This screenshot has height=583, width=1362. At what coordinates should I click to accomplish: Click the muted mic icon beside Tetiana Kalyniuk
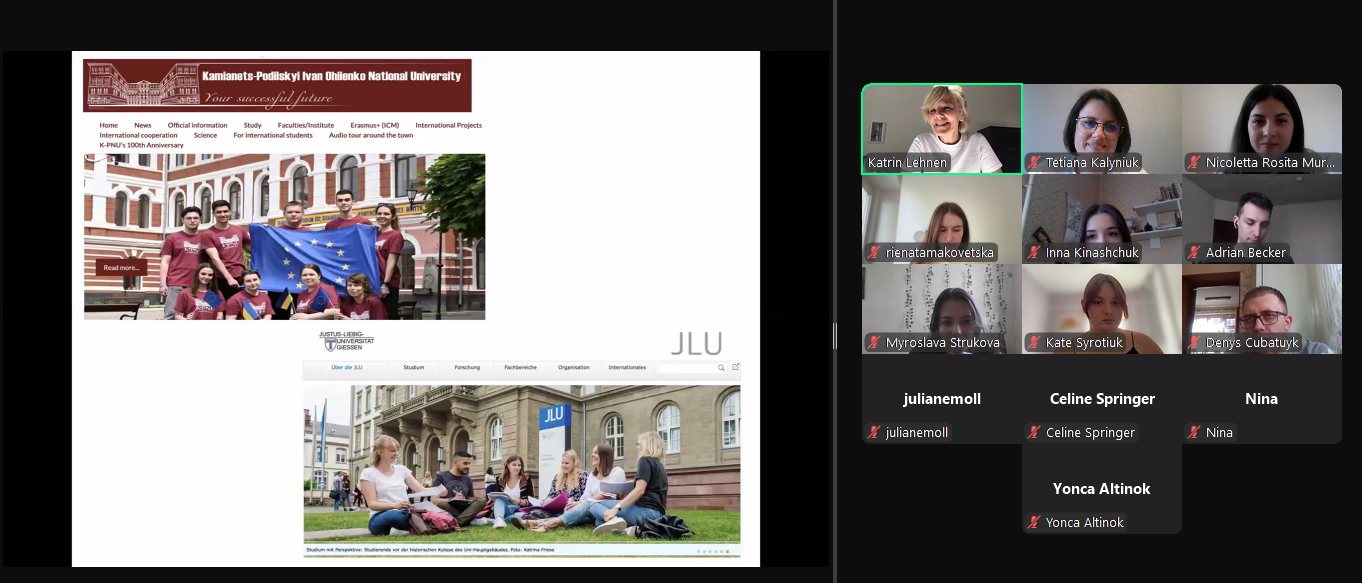pyautogui.click(x=1034, y=163)
